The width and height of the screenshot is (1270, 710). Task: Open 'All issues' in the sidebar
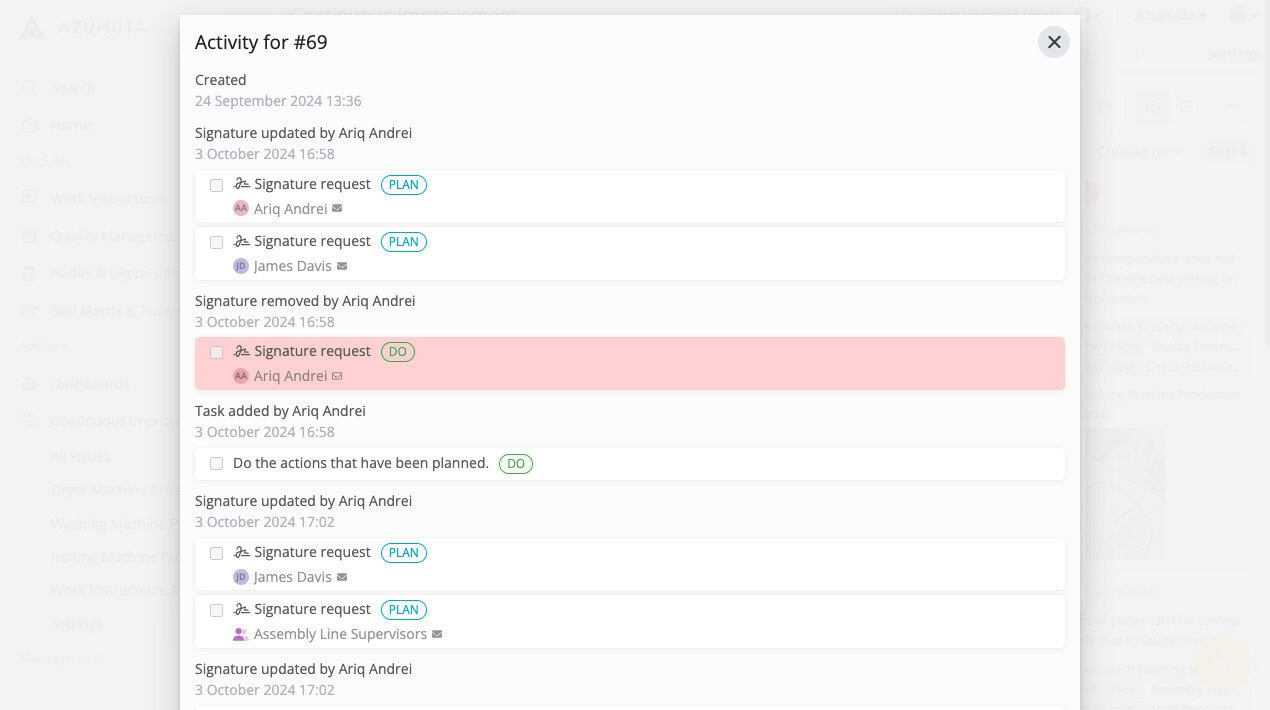click(x=81, y=457)
